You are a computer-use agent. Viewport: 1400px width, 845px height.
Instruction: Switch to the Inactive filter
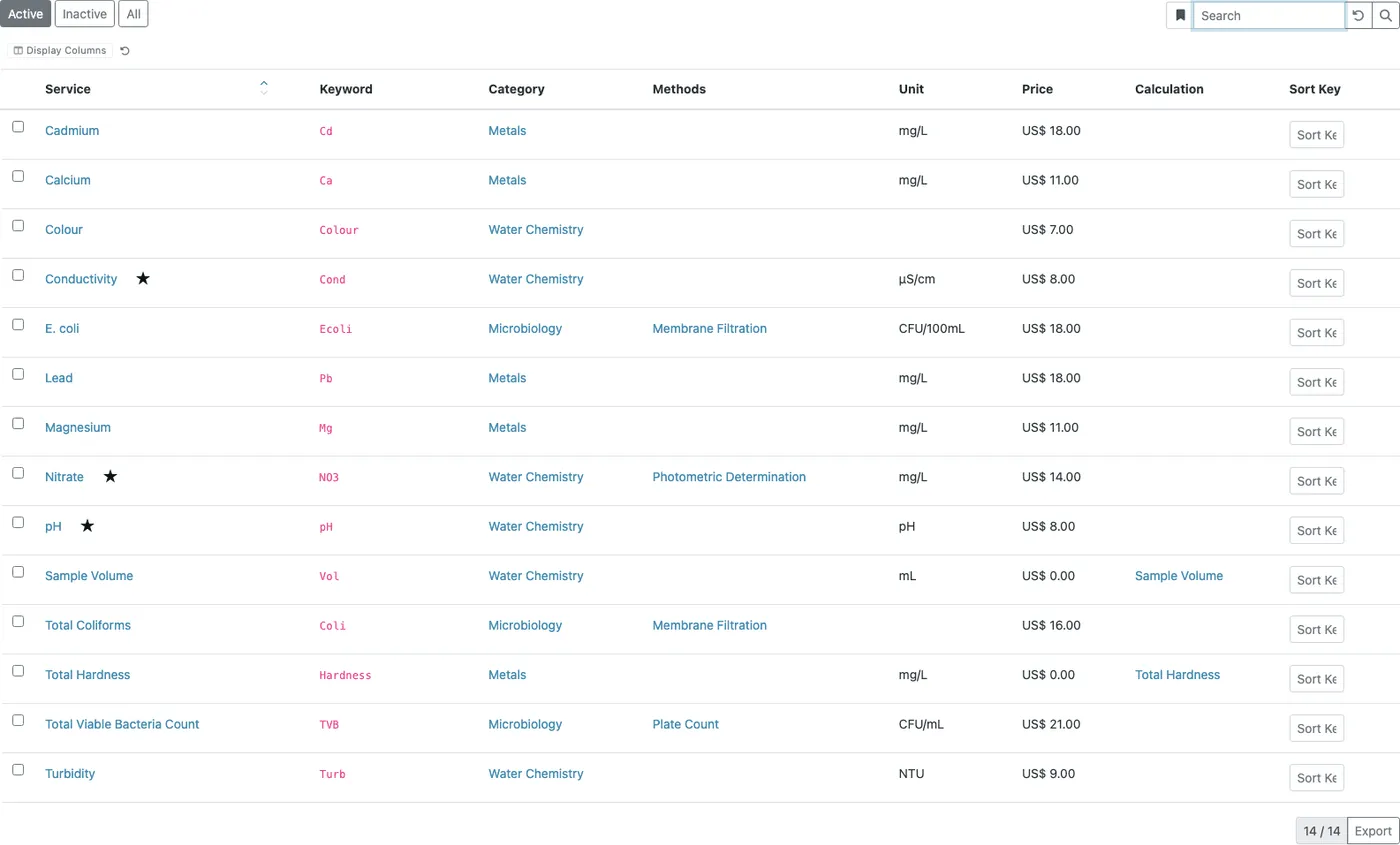[85, 14]
